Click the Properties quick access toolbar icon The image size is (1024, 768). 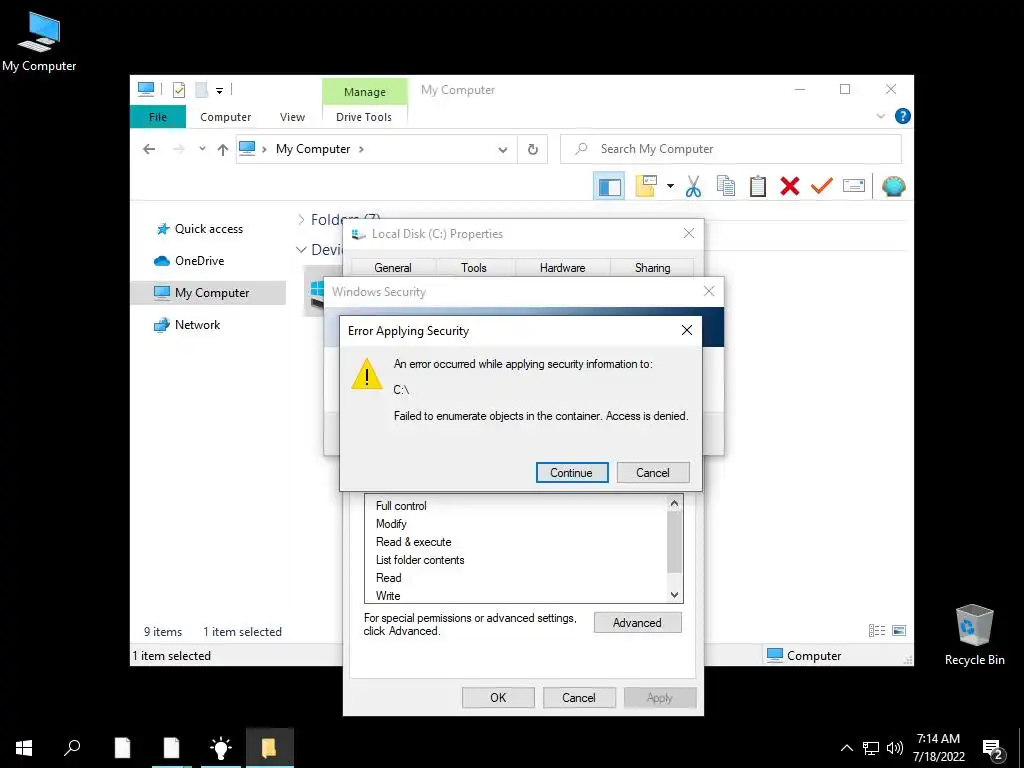pos(178,90)
